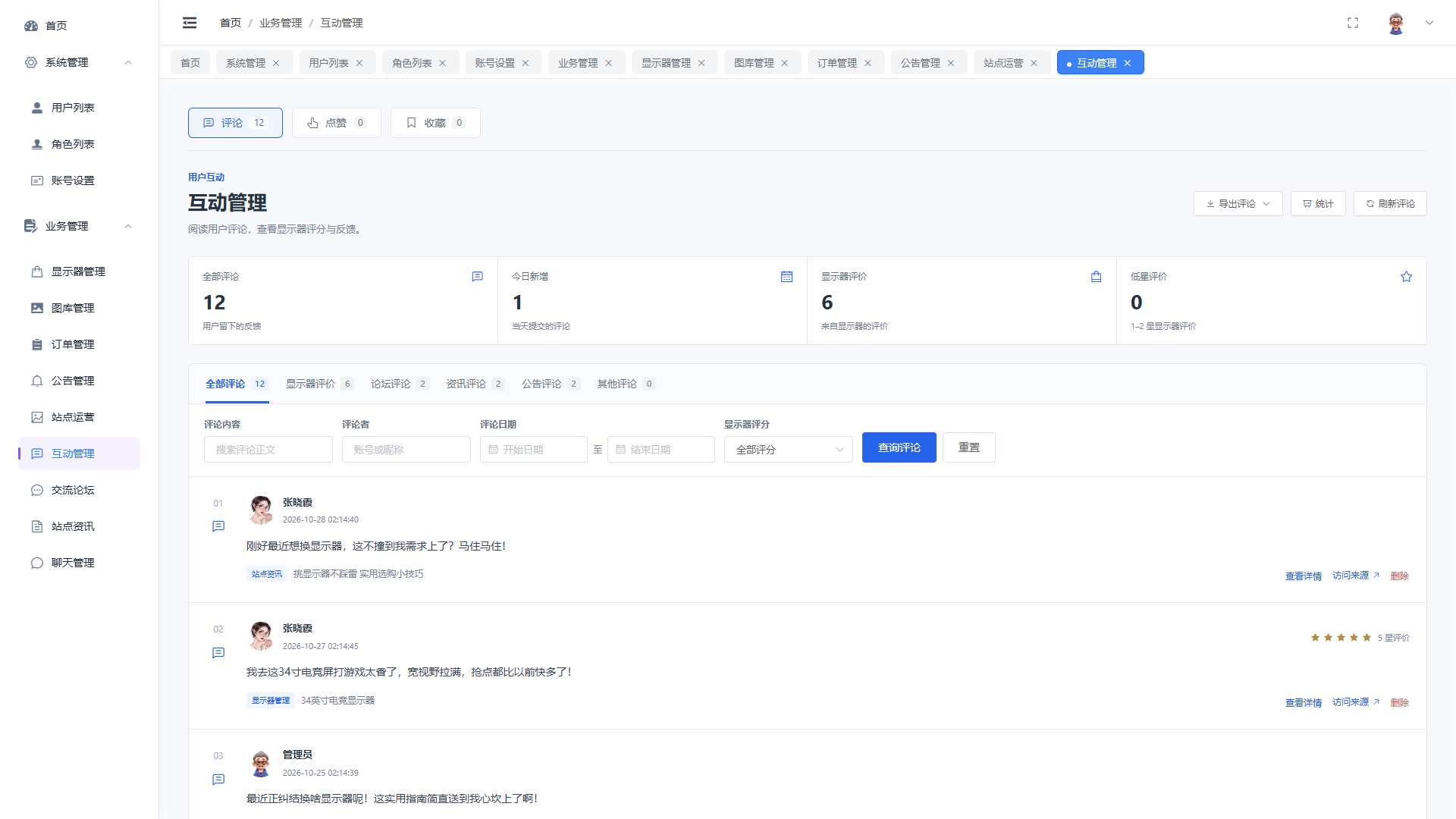Click the 查询评论 button
This screenshot has height=819, width=1456.
tap(899, 447)
